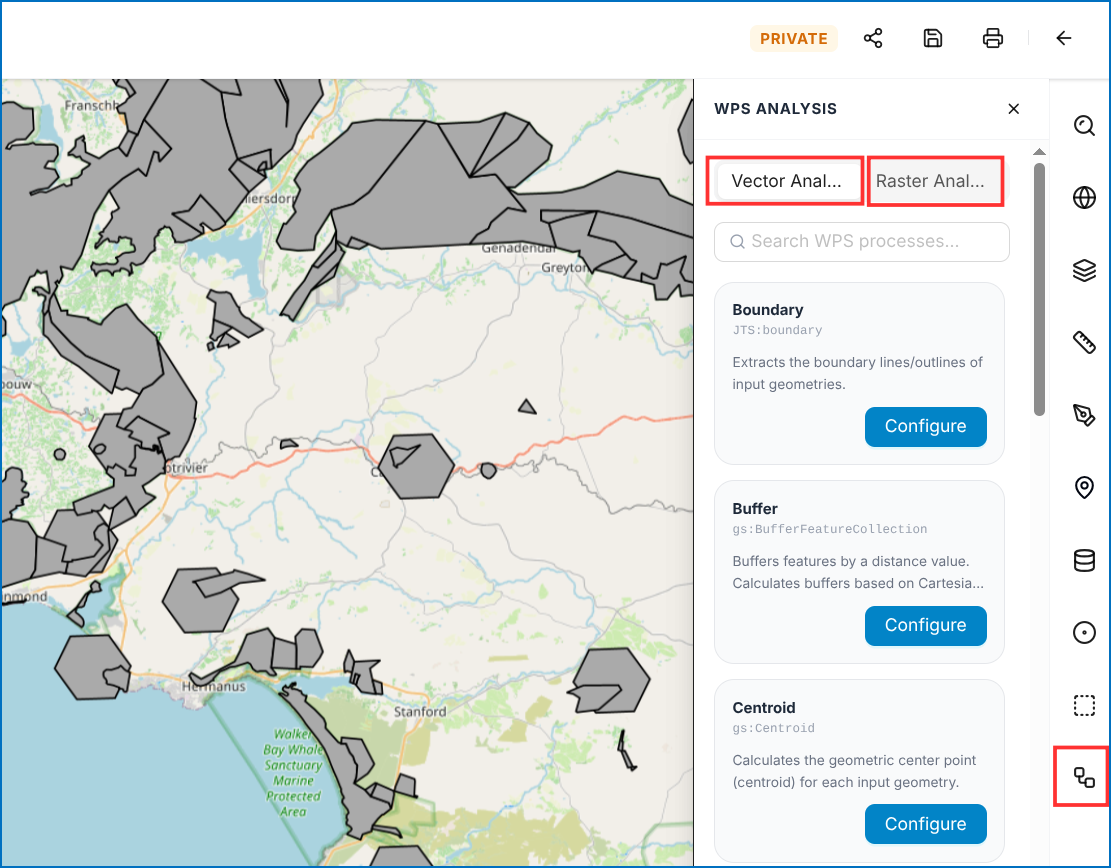
Task: Close the WPS Analysis panel
Action: (1013, 108)
